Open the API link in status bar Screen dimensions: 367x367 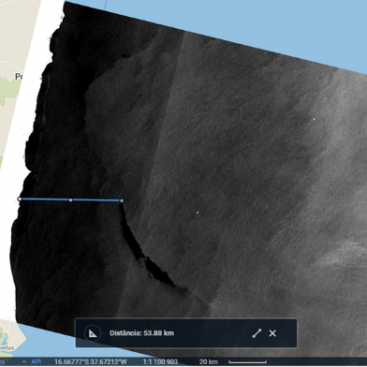[36, 362]
